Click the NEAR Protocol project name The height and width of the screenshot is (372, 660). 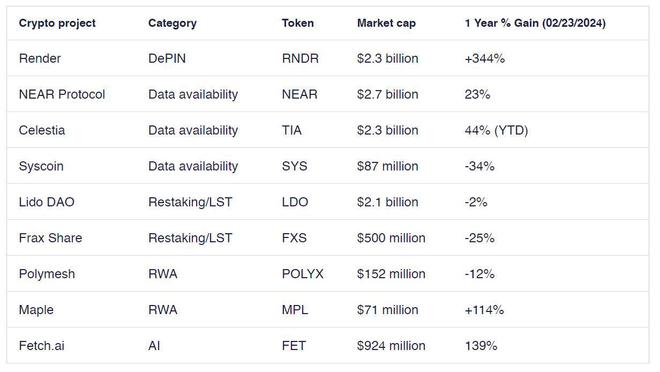coord(62,94)
